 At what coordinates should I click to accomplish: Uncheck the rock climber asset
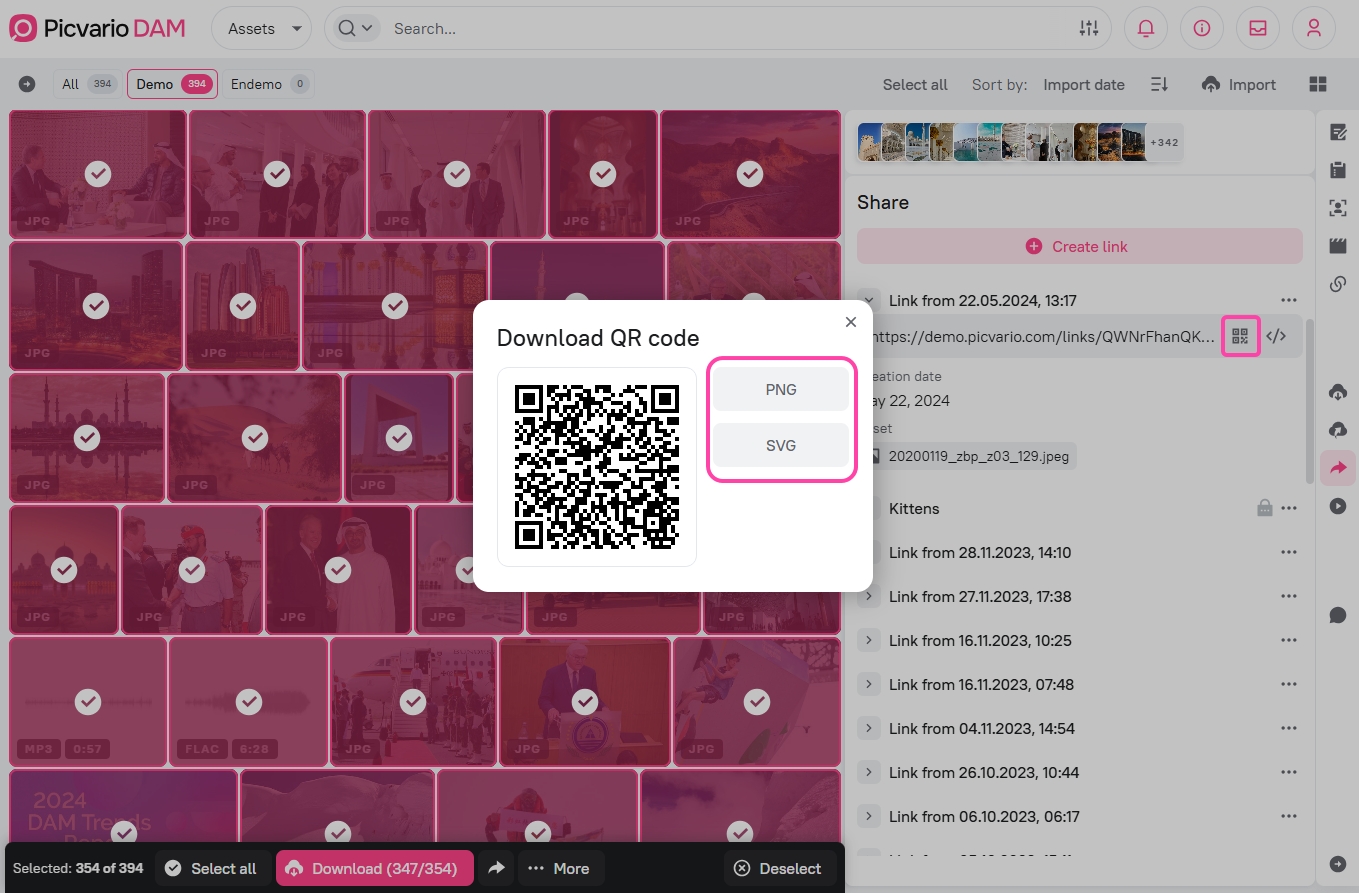click(x=758, y=701)
